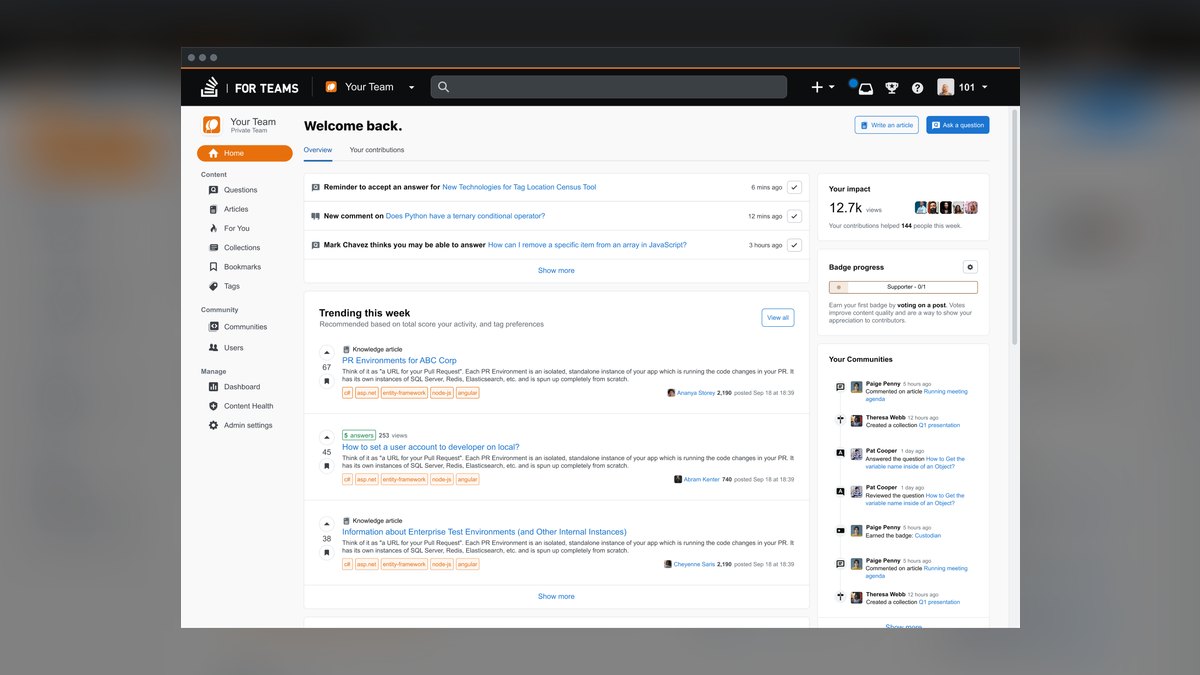This screenshot has height=675, width=1200.
Task: Bookmark the PR Environments for ABC Corp article
Action: (x=326, y=381)
